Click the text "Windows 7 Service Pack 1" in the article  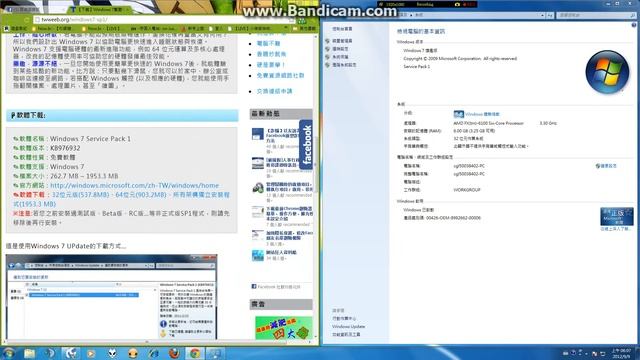click(90, 139)
